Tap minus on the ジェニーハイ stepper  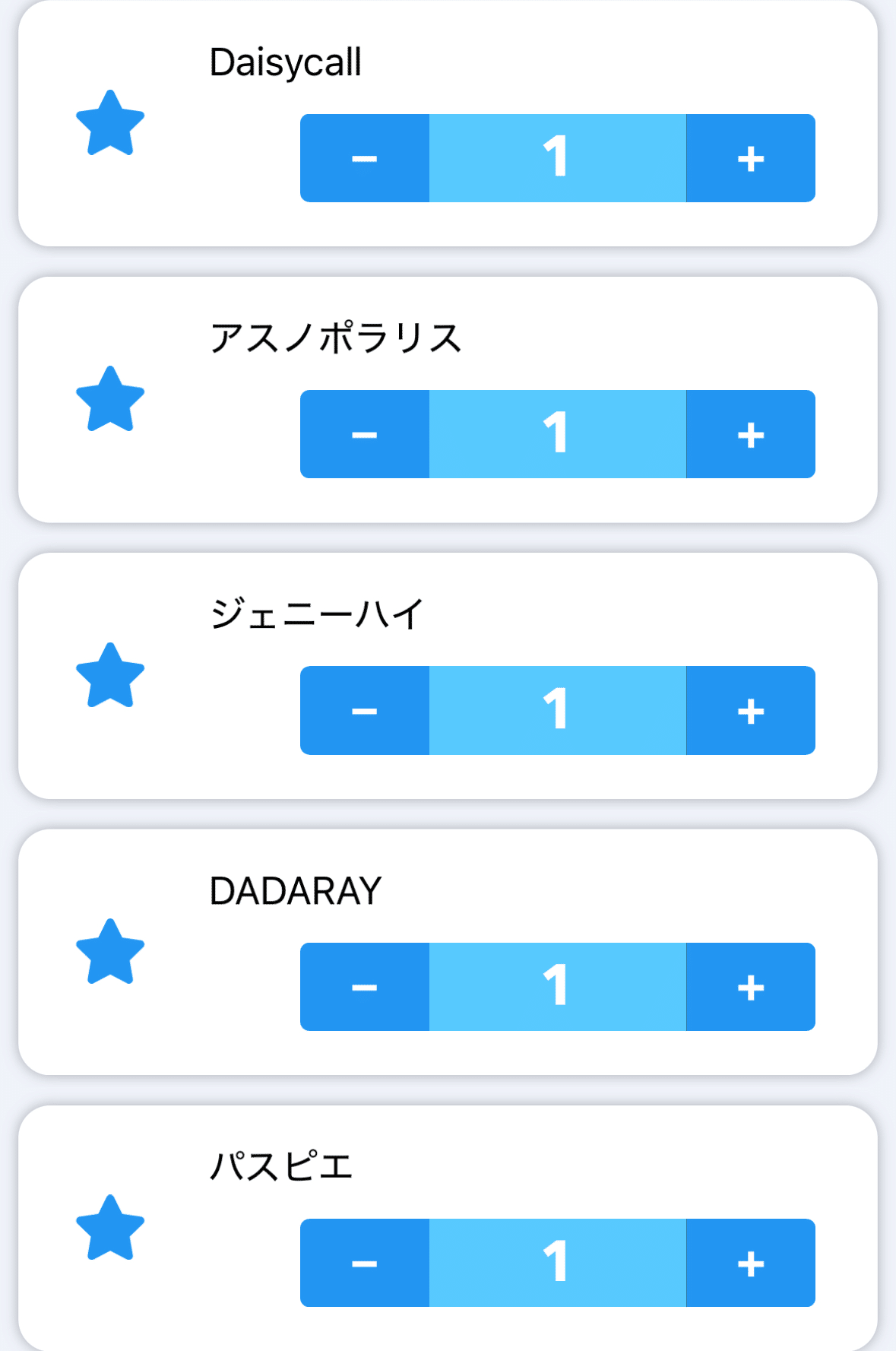point(365,711)
